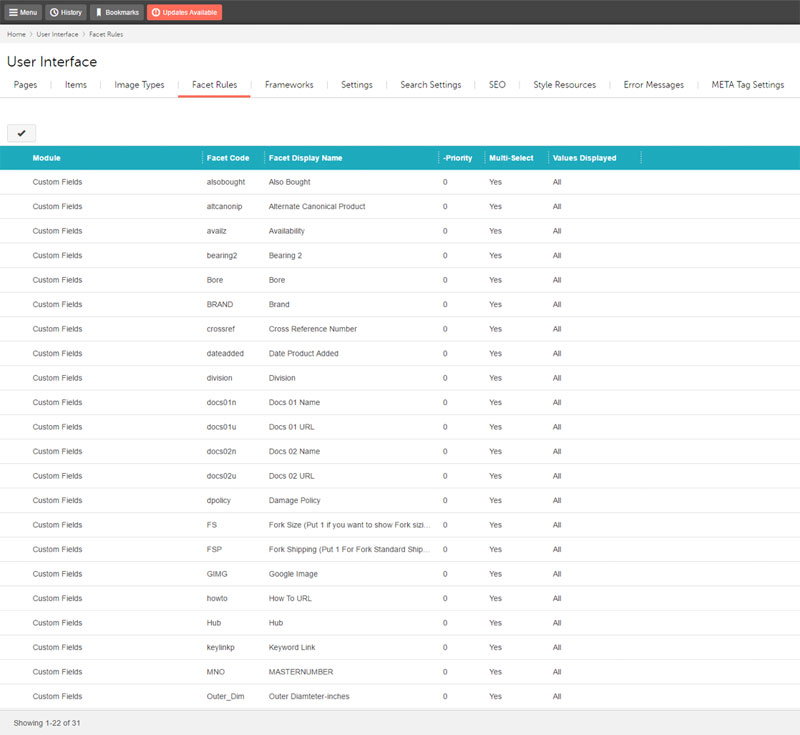Select the docs01u facet code
Screen dimensions: 800x735
pos(221,427)
